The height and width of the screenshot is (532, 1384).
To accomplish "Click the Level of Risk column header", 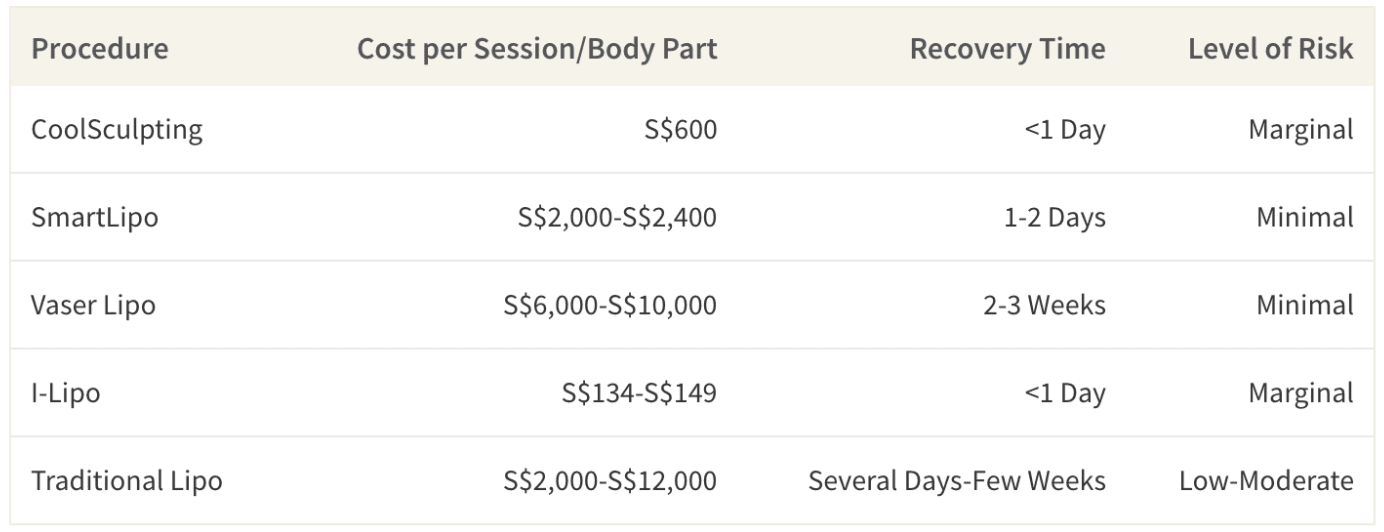I will [1271, 49].
